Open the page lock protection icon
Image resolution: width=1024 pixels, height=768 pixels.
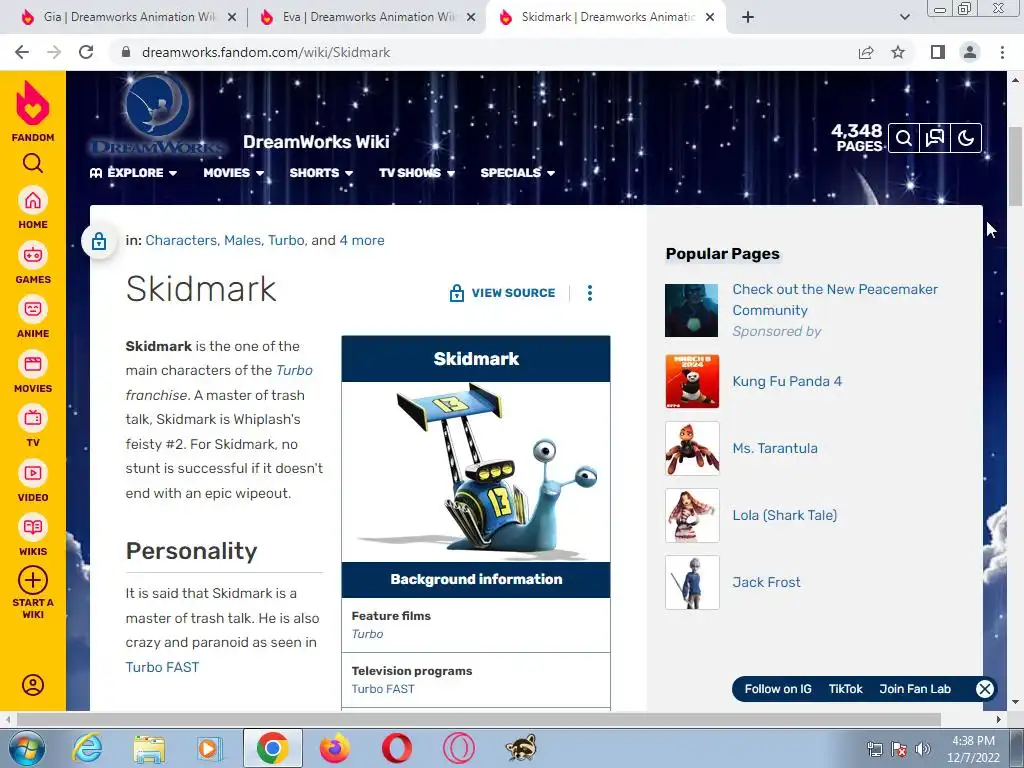(99, 241)
